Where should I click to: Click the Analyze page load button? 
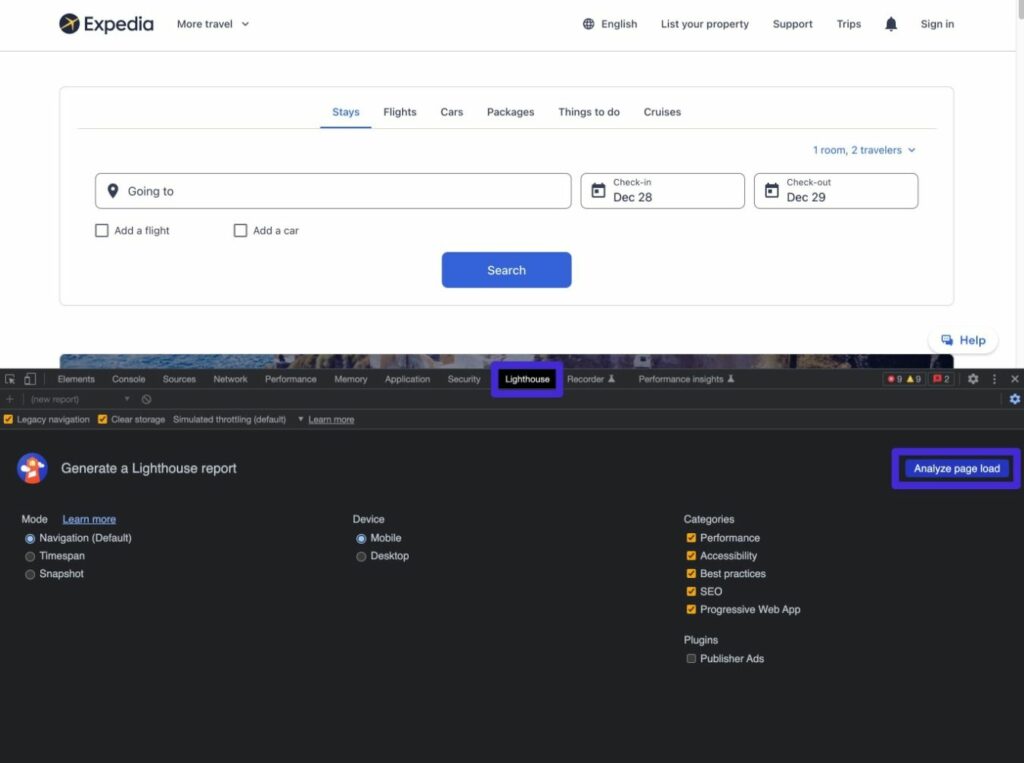pyautogui.click(x=955, y=468)
